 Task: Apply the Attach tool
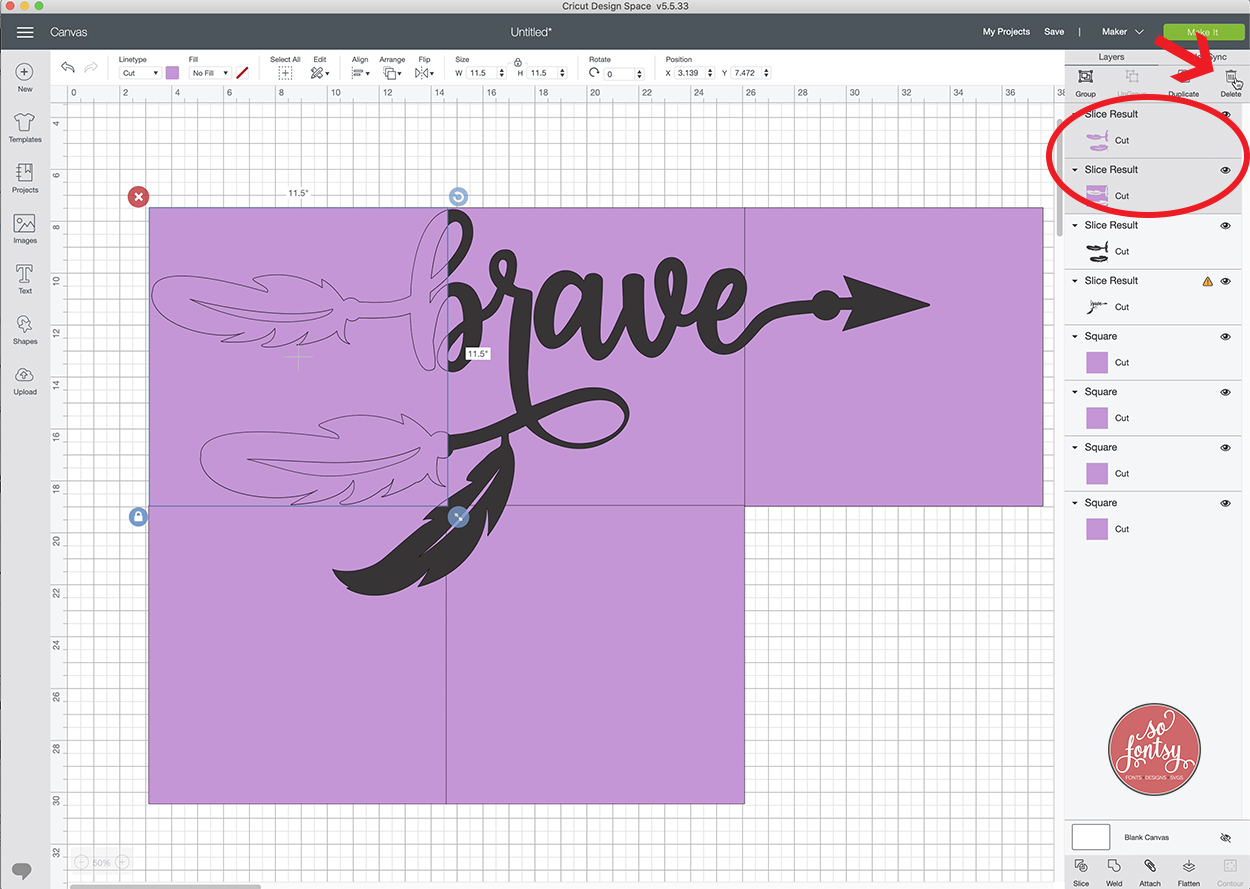click(x=1150, y=872)
